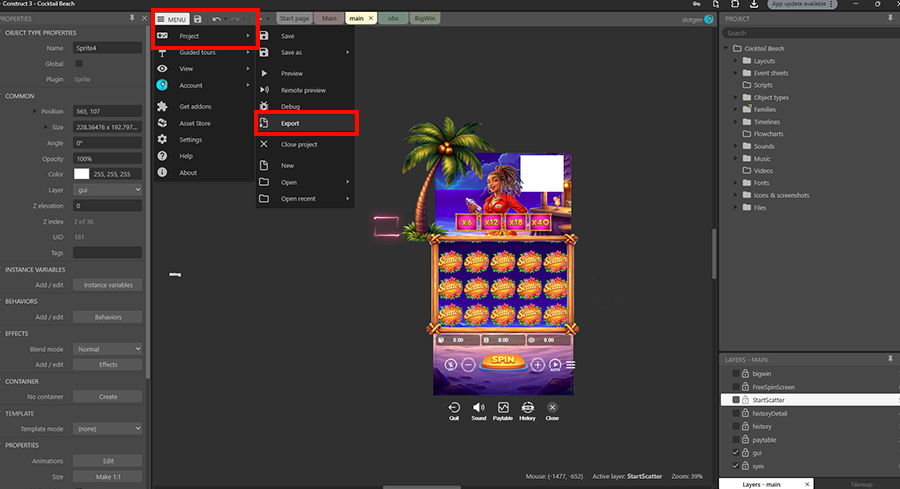The width and height of the screenshot is (900, 489).
Task: Show the historyDetail layer via its checkbox
Action: click(736, 413)
